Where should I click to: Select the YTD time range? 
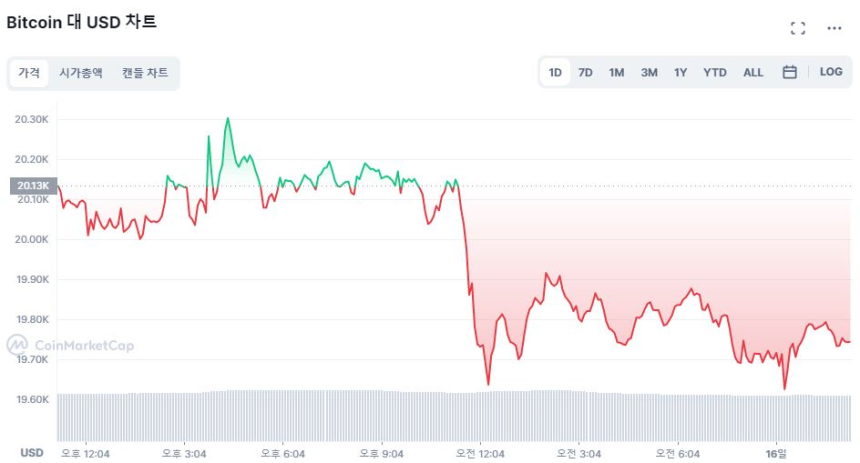[714, 72]
